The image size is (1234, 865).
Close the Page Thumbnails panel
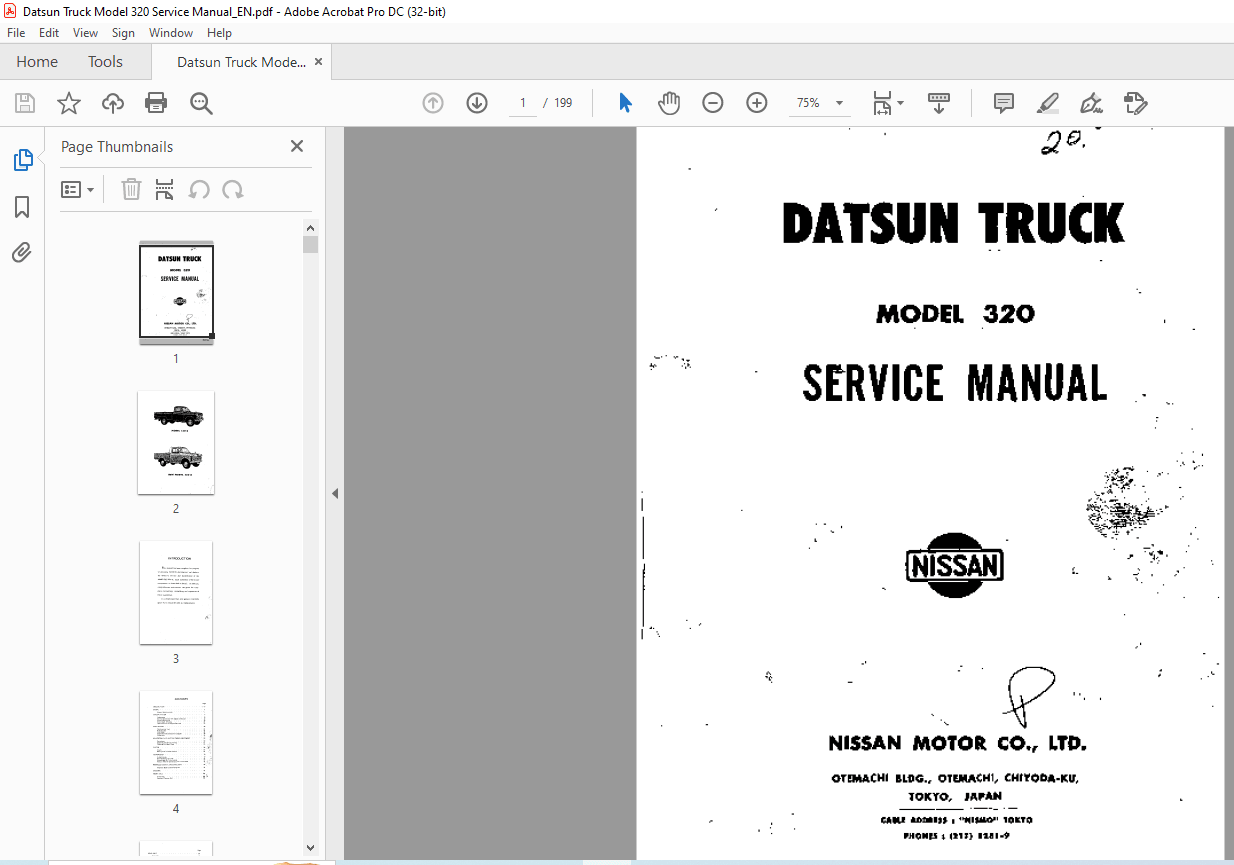point(296,146)
